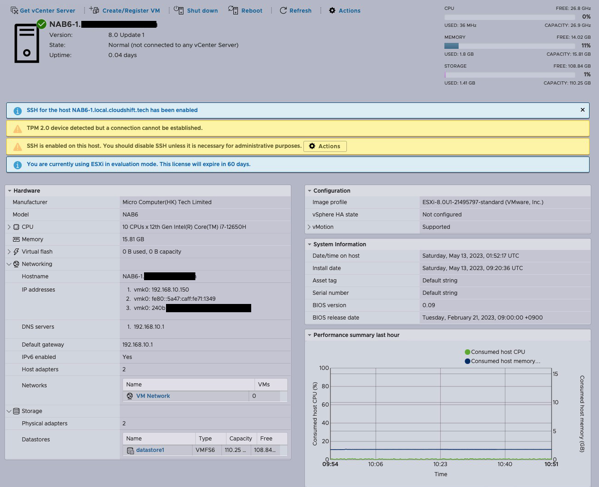
Task: Click the vSphere HA state Not configured
Action: point(442,214)
